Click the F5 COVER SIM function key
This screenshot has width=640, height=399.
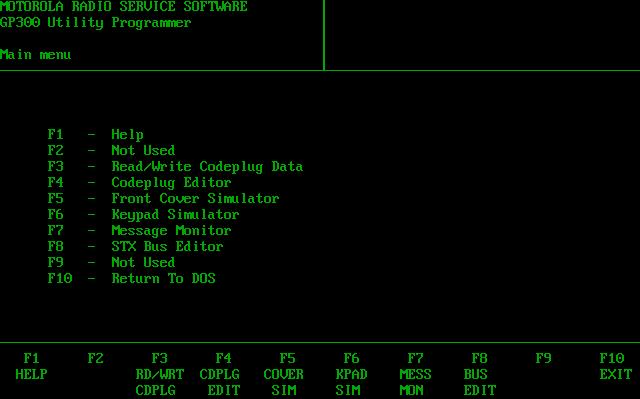pyautogui.click(x=284, y=374)
